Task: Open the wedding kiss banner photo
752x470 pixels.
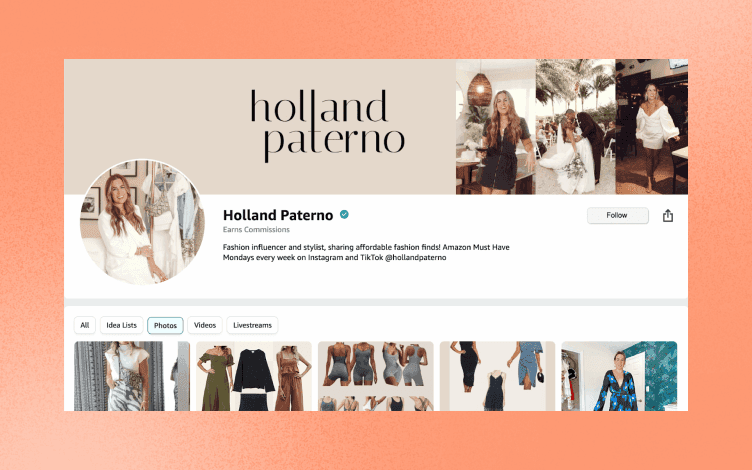Action: coord(576,127)
